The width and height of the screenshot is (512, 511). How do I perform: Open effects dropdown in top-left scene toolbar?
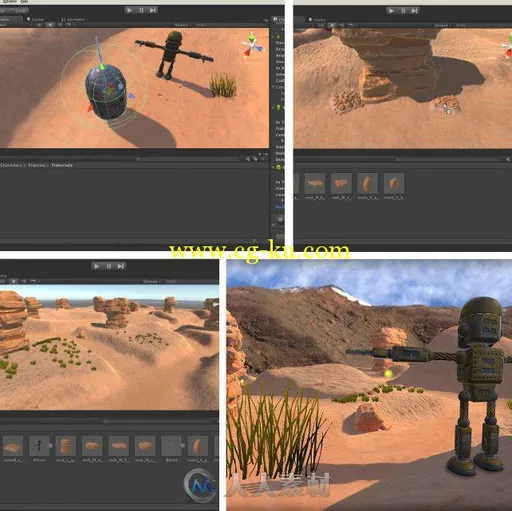coord(69,25)
